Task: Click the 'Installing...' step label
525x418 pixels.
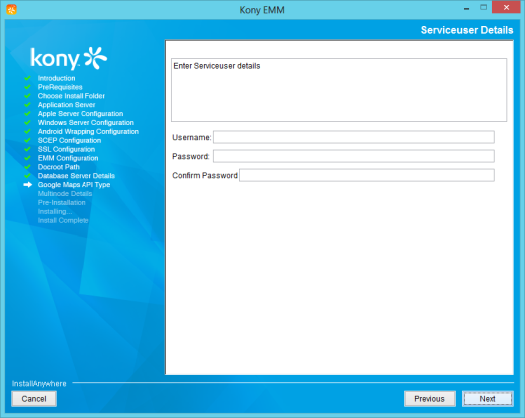Action: pyautogui.click(x=55, y=211)
